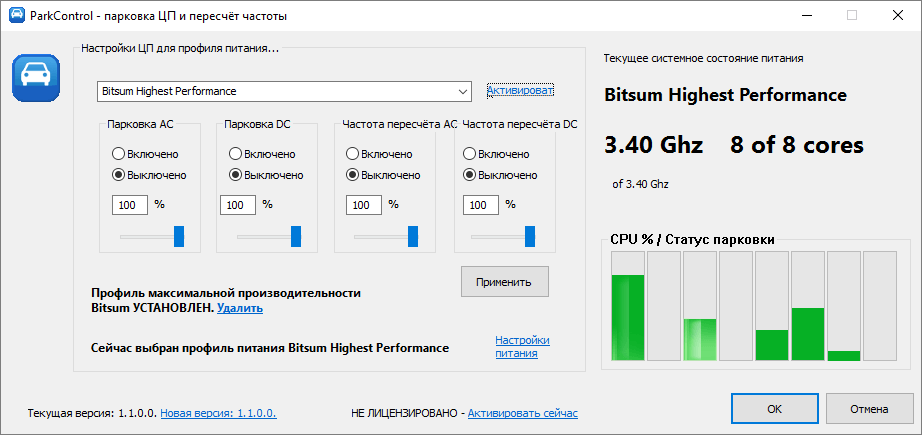Click the 'CPU % / Статус парковки' heading
This screenshot has width=922, height=435.
(x=692, y=239)
